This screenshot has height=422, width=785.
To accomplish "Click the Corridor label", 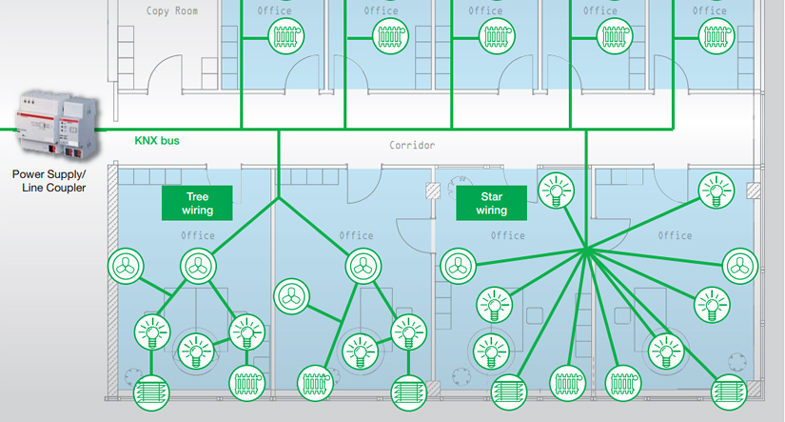I will click(x=412, y=146).
